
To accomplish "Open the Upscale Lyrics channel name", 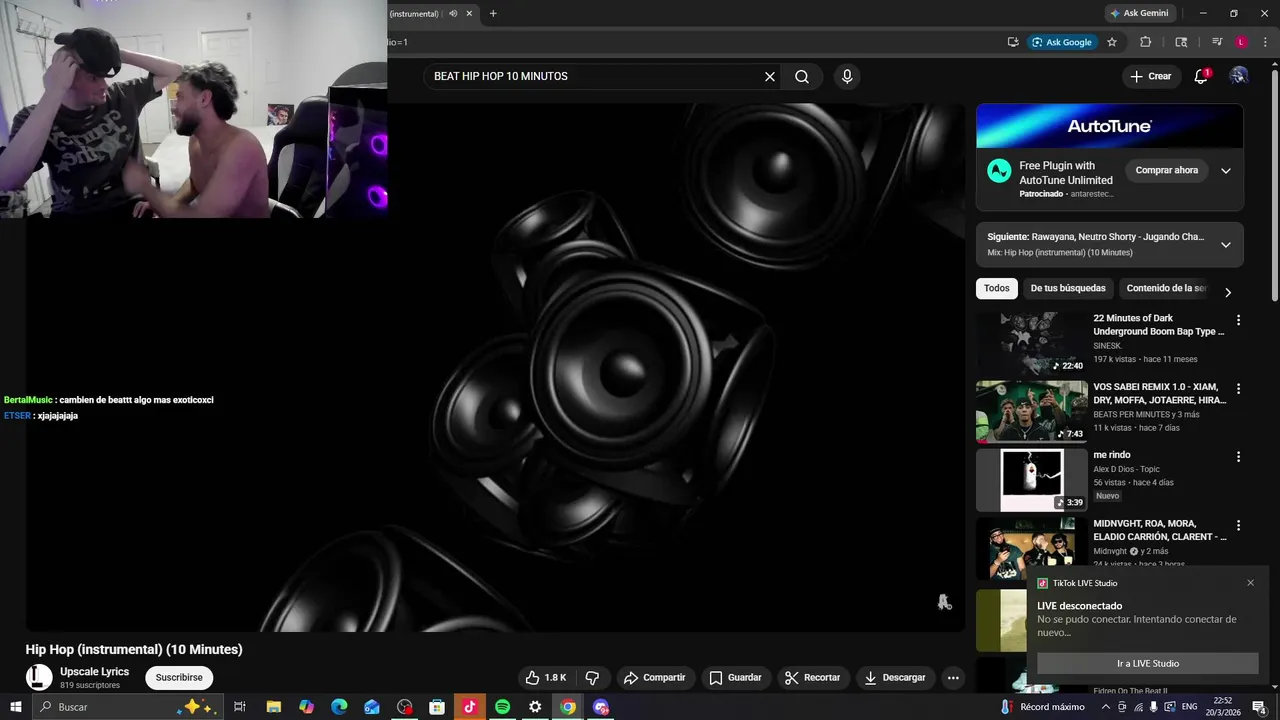I will tap(94, 672).
